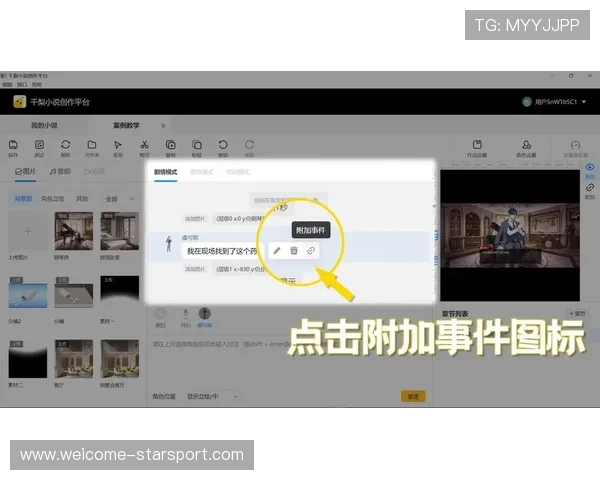Viewport: 600px width, 480px height.
Task: Select the piano room (钢琴房) thumbnail
Action: point(74,231)
